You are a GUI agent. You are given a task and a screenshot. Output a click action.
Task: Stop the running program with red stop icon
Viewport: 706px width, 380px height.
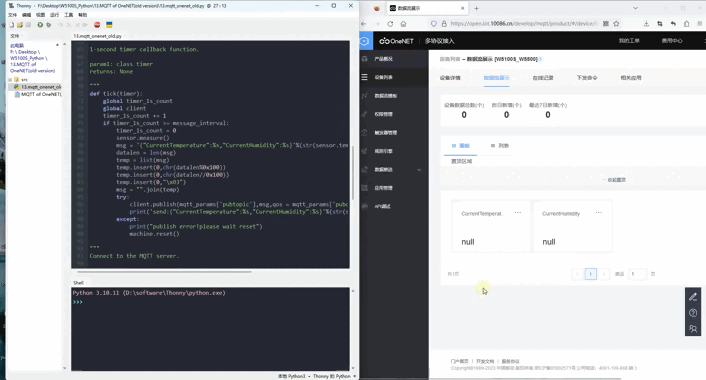[x=97, y=25]
